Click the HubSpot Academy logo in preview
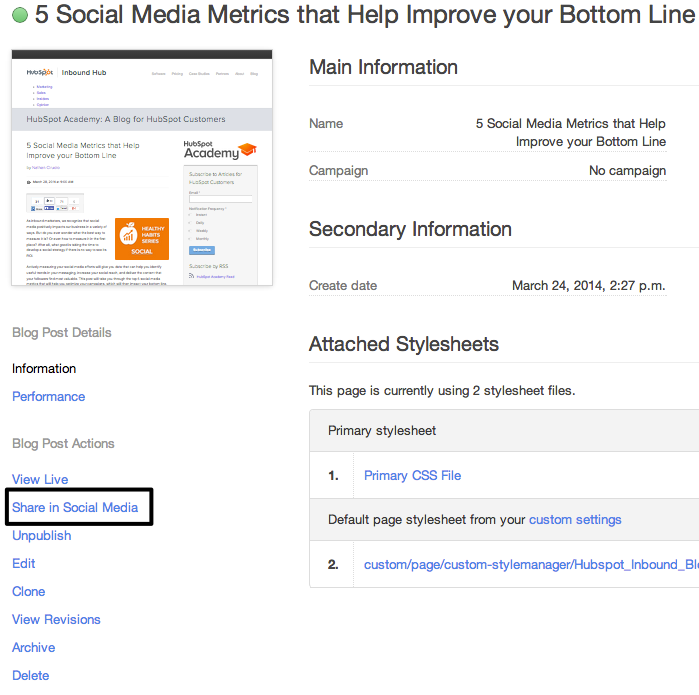Viewport: 699px width, 695px height. [x=220, y=150]
